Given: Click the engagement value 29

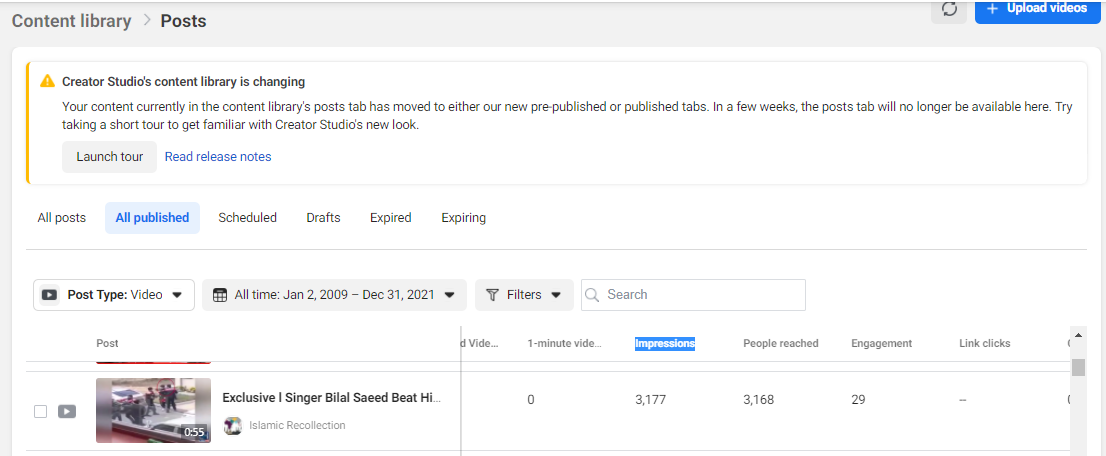Looking at the screenshot, I should click(x=858, y=400).
